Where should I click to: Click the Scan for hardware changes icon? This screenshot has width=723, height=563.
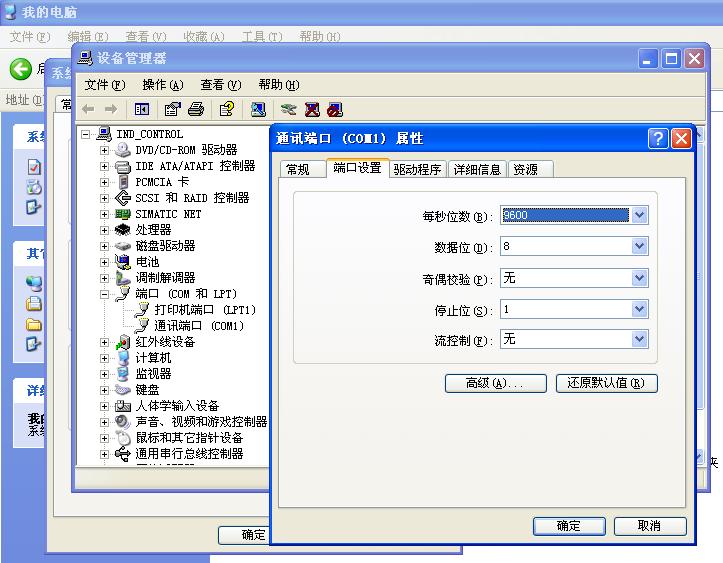tap(258, 109)
